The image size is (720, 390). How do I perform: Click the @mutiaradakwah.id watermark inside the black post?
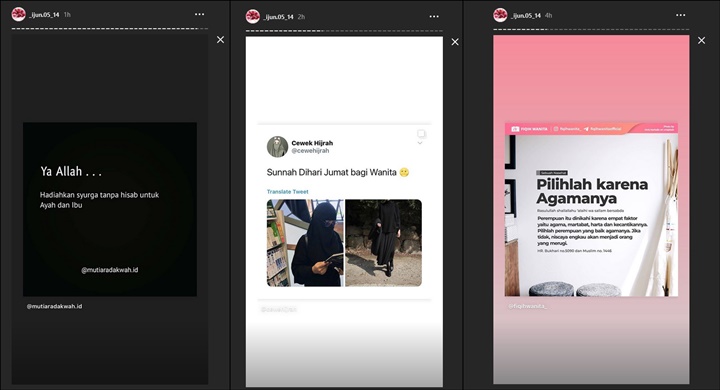point(110,270)
